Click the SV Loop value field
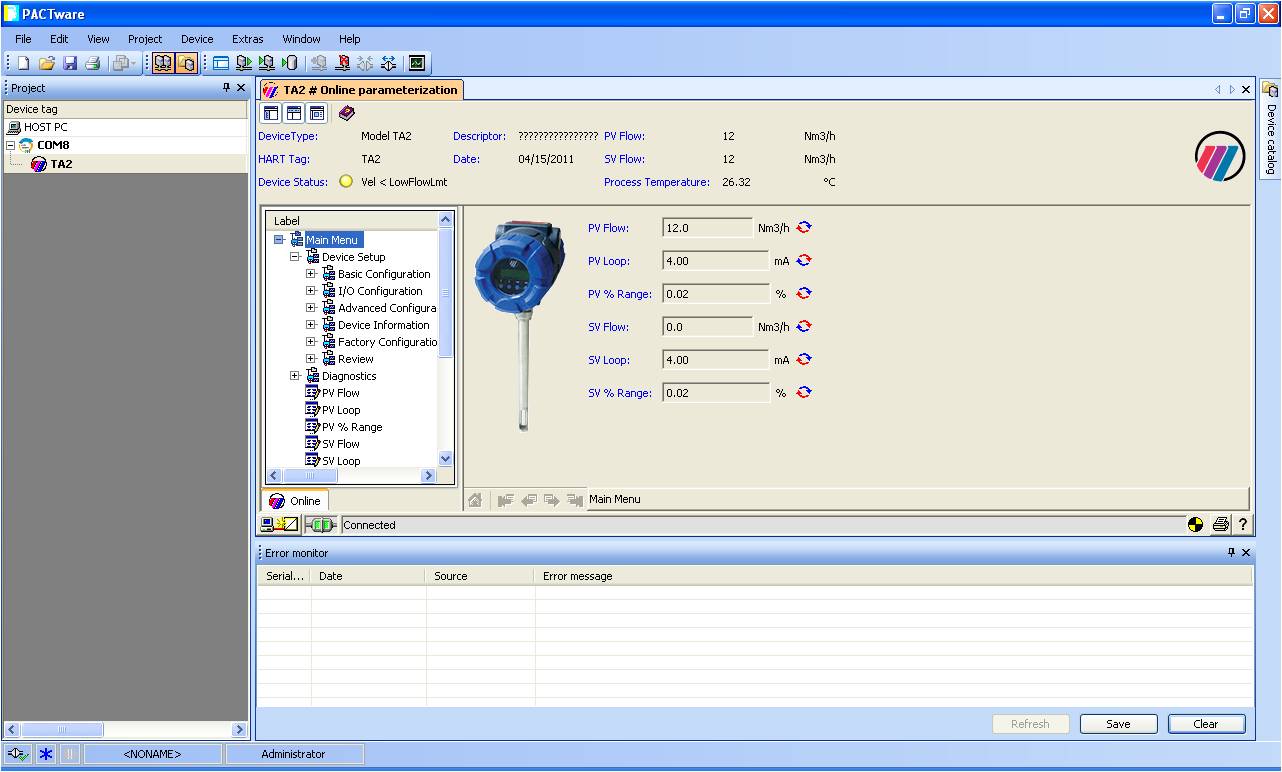 click(x=715, y=360)
